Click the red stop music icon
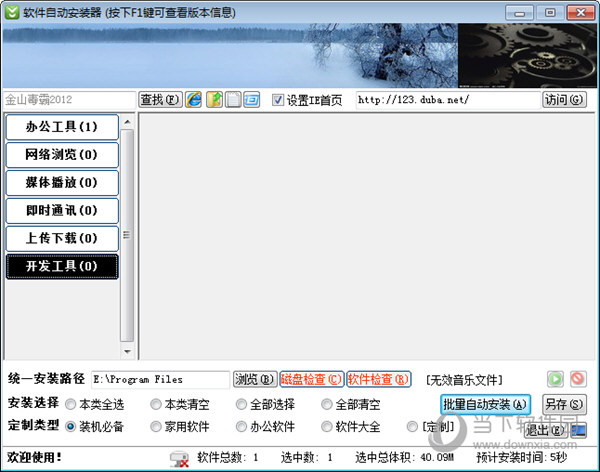The image size is (600, 472). pyautogui.click(x=578, y=379)
